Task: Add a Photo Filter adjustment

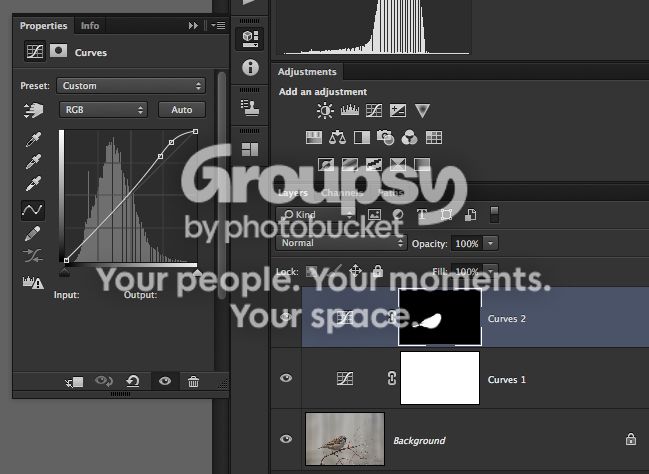Action: (385, 137)
